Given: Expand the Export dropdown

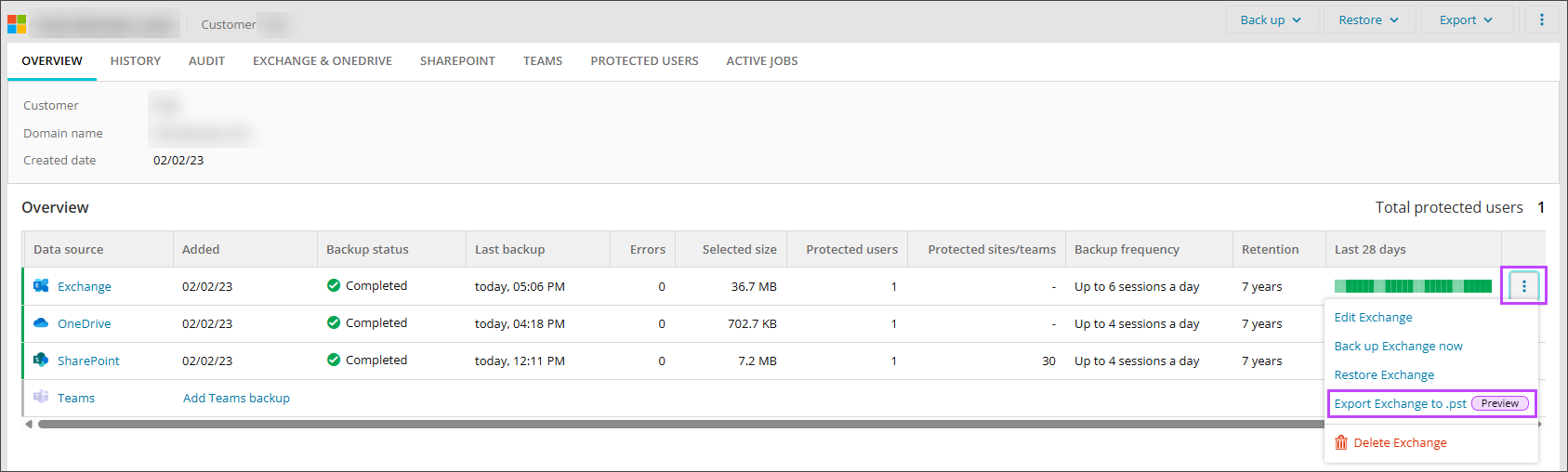Looking at the screenshot, I should click(1466, 20).
